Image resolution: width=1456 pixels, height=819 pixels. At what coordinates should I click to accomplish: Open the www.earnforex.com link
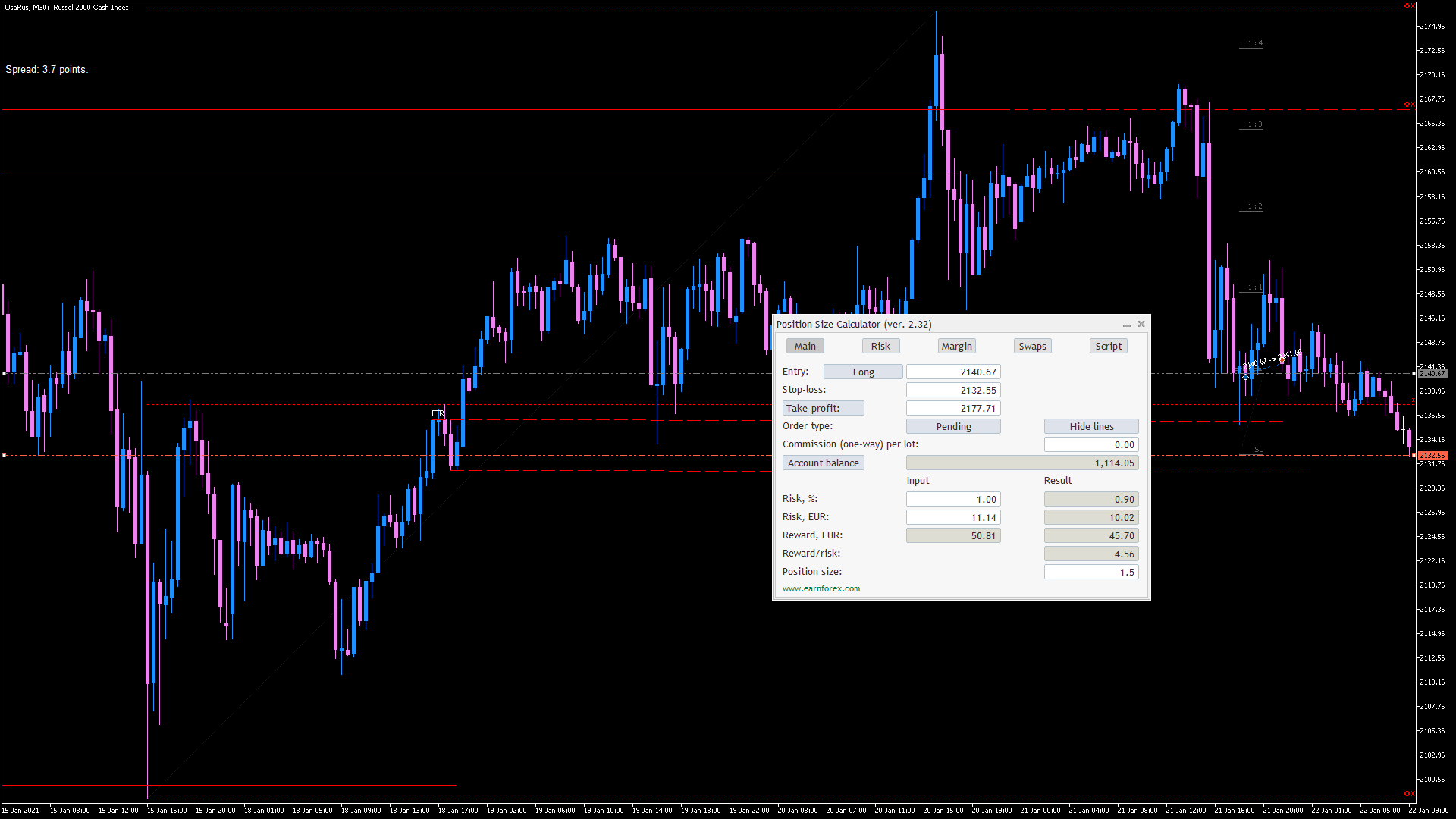click(821, 588)
